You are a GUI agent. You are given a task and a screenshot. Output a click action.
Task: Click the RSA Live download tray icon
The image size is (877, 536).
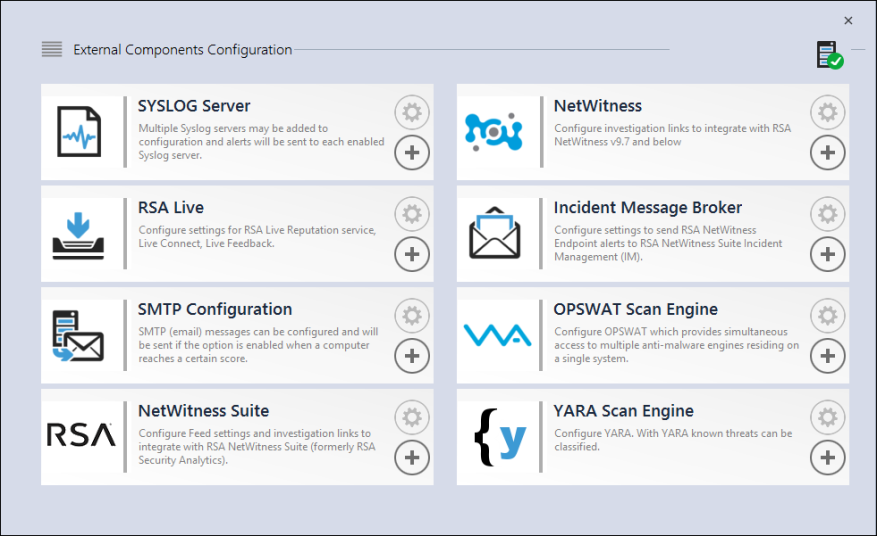click(78, 236)
